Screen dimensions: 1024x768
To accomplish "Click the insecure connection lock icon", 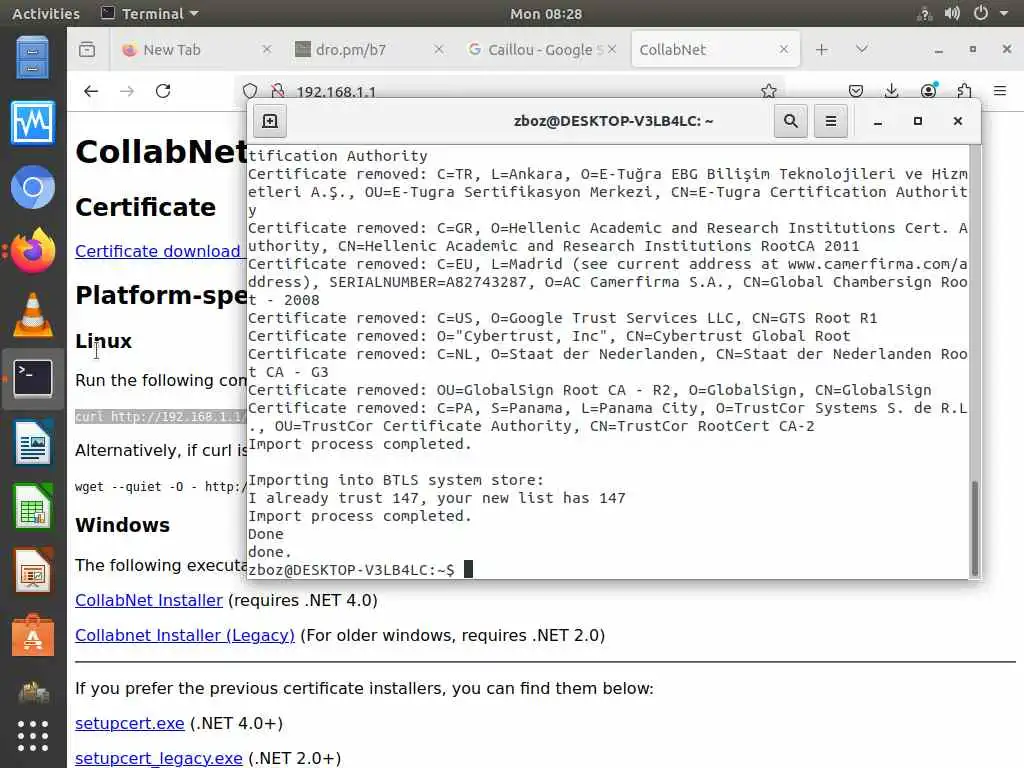I will coord(278,91).
